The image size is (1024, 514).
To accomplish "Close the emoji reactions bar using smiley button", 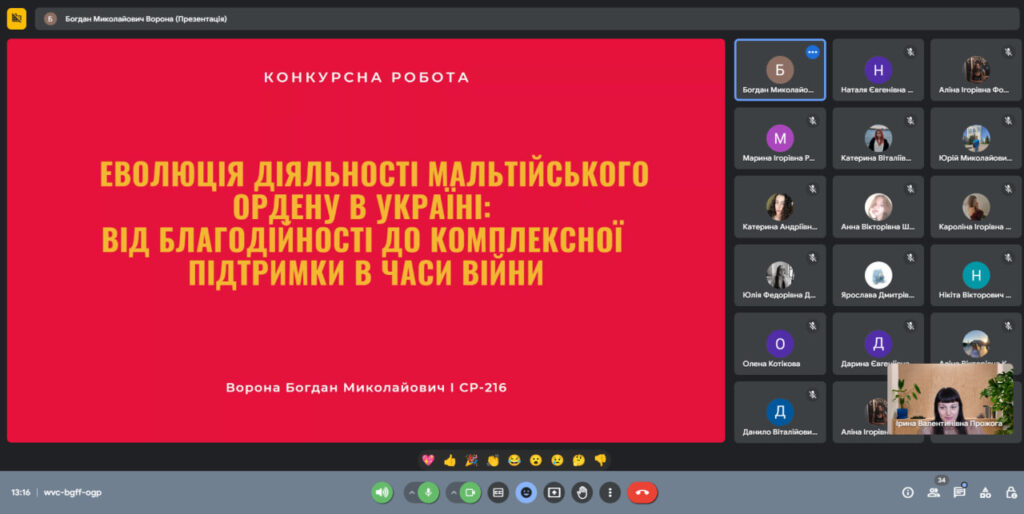I will 526,492.
